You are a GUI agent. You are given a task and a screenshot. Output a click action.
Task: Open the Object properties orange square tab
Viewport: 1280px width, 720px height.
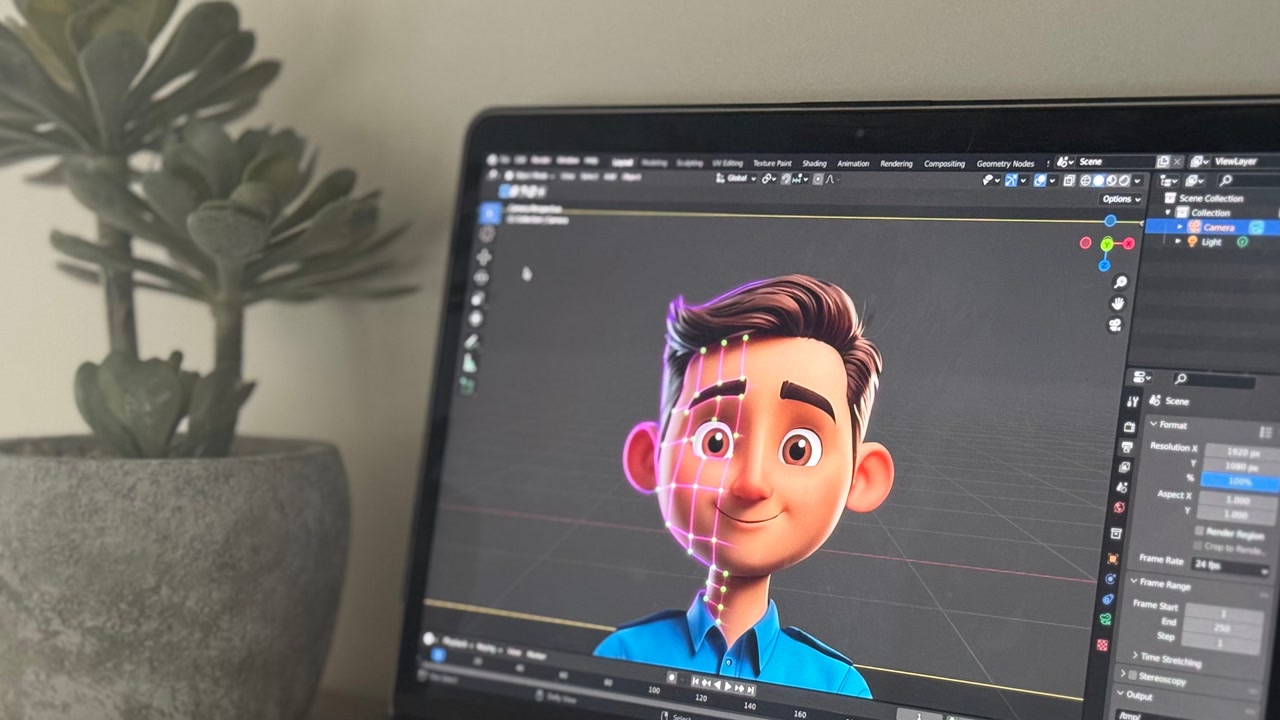(1113, 559)
